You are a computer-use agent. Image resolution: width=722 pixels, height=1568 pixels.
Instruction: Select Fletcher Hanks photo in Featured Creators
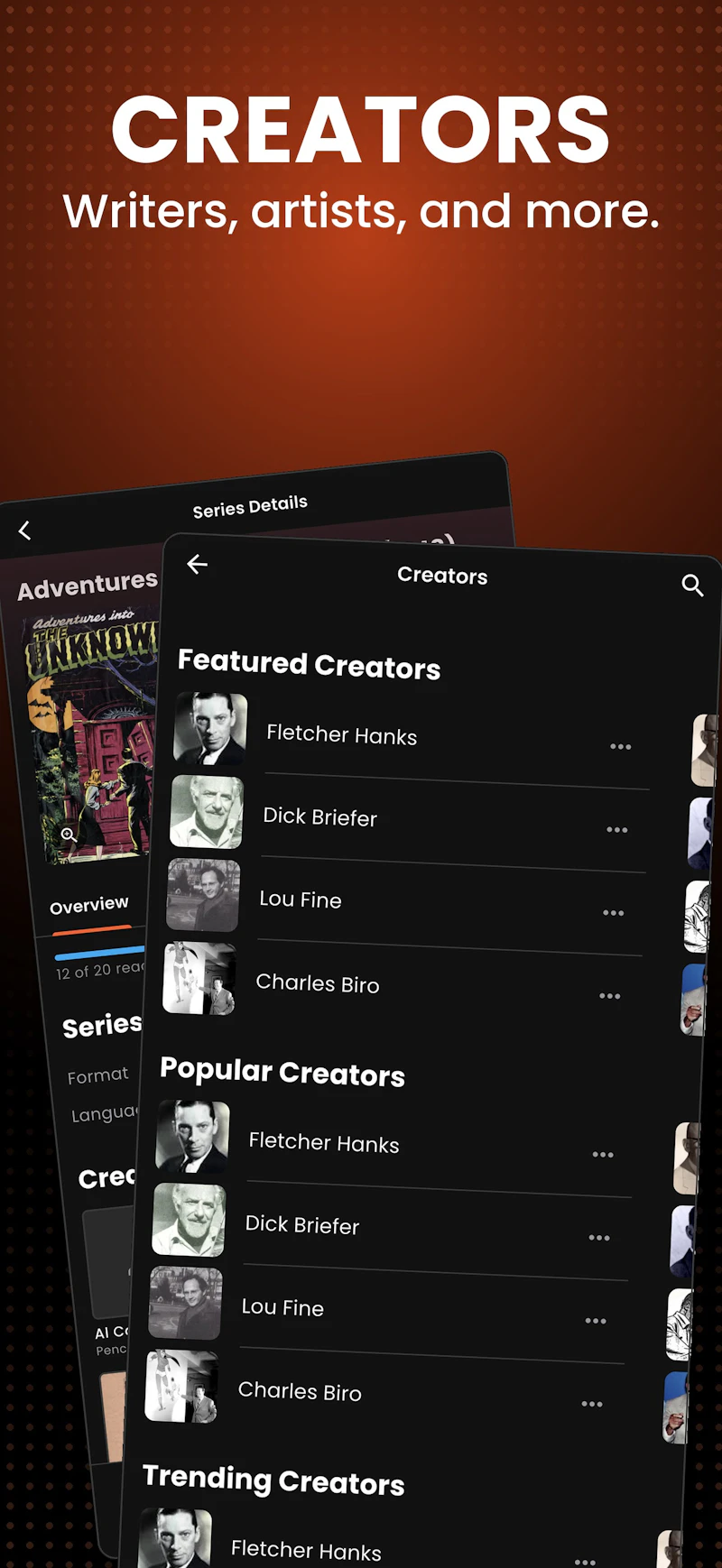(x=210, y=729)
